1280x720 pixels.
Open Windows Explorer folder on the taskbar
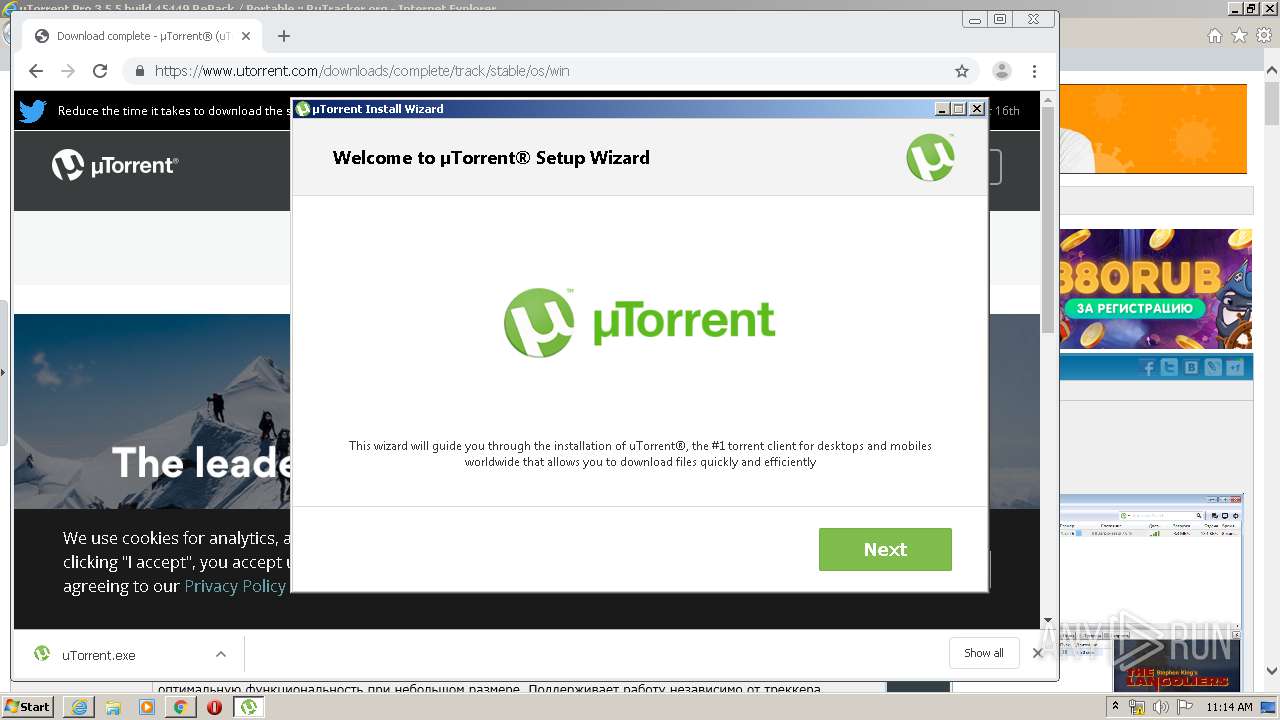click(113, 706)
